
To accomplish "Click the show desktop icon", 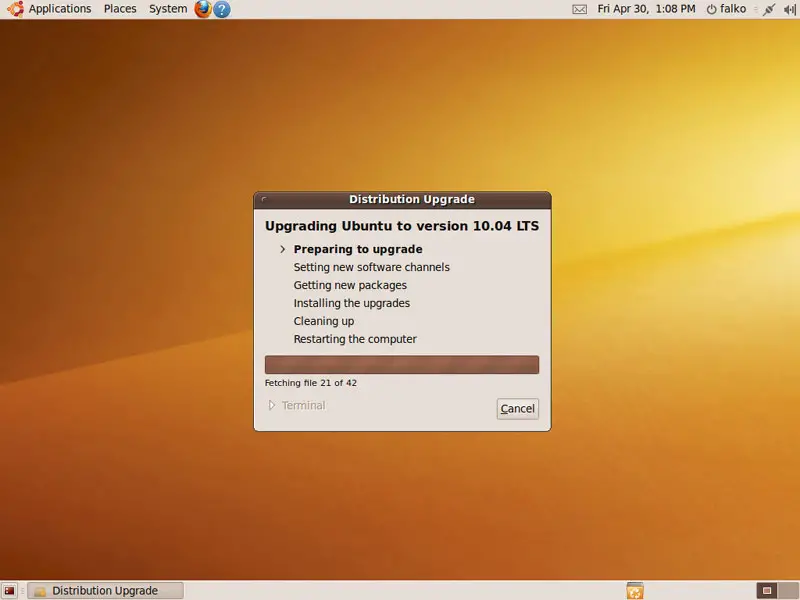I will tap(10, 591).
